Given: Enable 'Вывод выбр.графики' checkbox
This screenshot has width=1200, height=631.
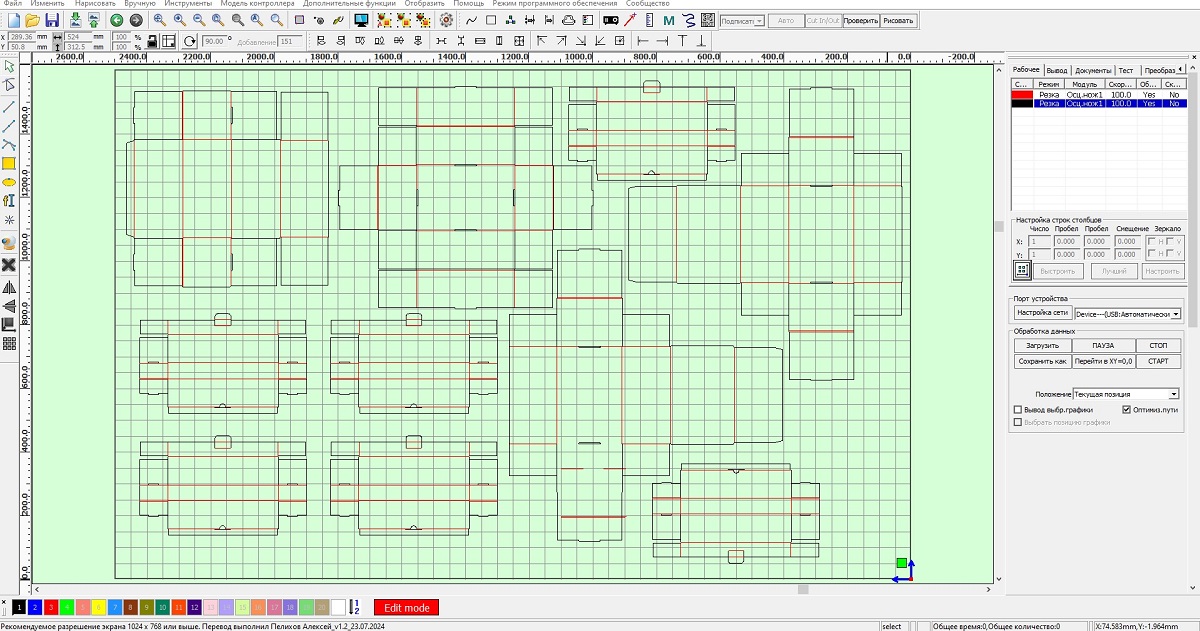Looking at the screenshot, I should (1018, 410).
